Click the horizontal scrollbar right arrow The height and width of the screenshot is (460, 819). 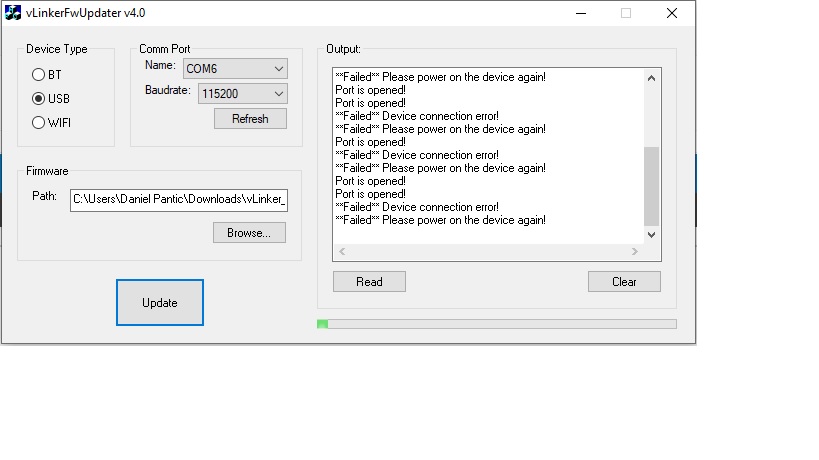pos(635,252)
